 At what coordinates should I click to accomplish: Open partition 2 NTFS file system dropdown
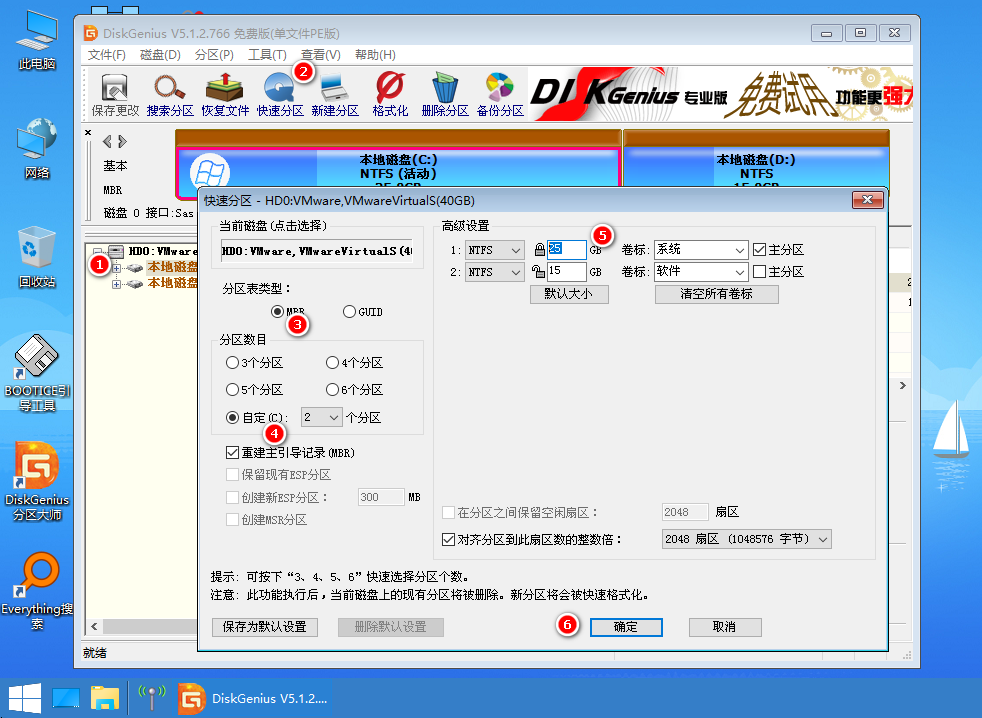tap(495, 272)
